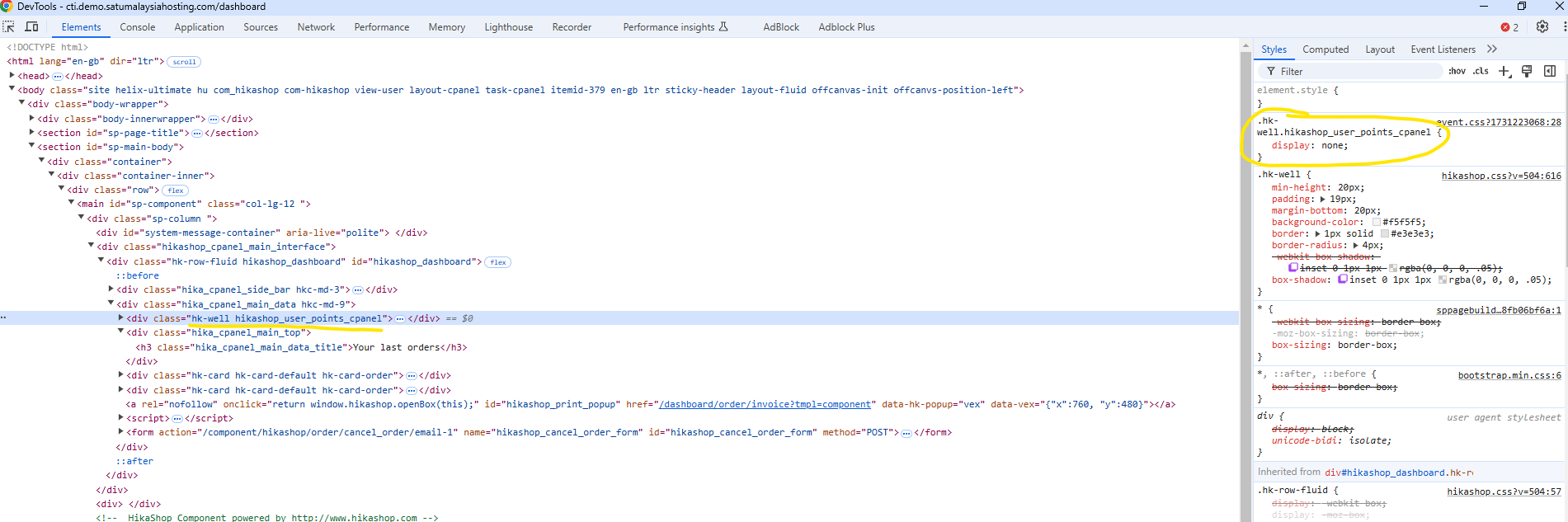Toggle the .cls element classes pane

[1481, 72]
